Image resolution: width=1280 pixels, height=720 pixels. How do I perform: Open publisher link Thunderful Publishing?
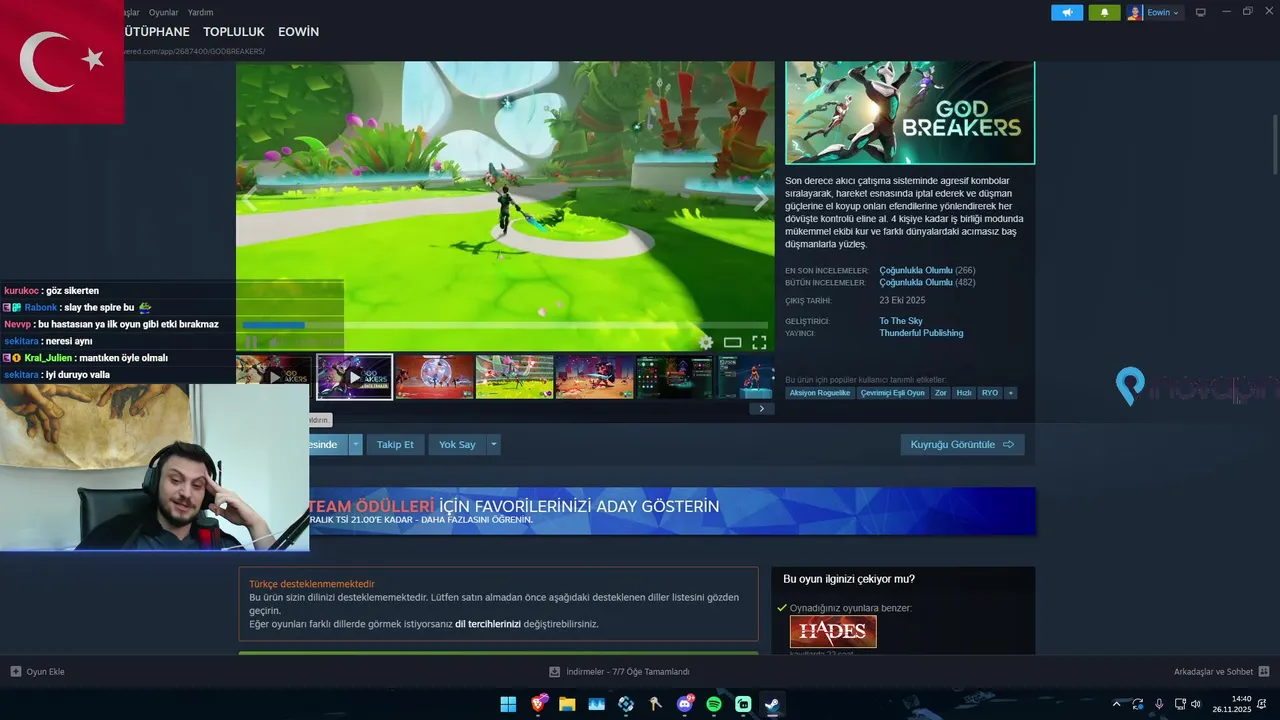[921, 333]
